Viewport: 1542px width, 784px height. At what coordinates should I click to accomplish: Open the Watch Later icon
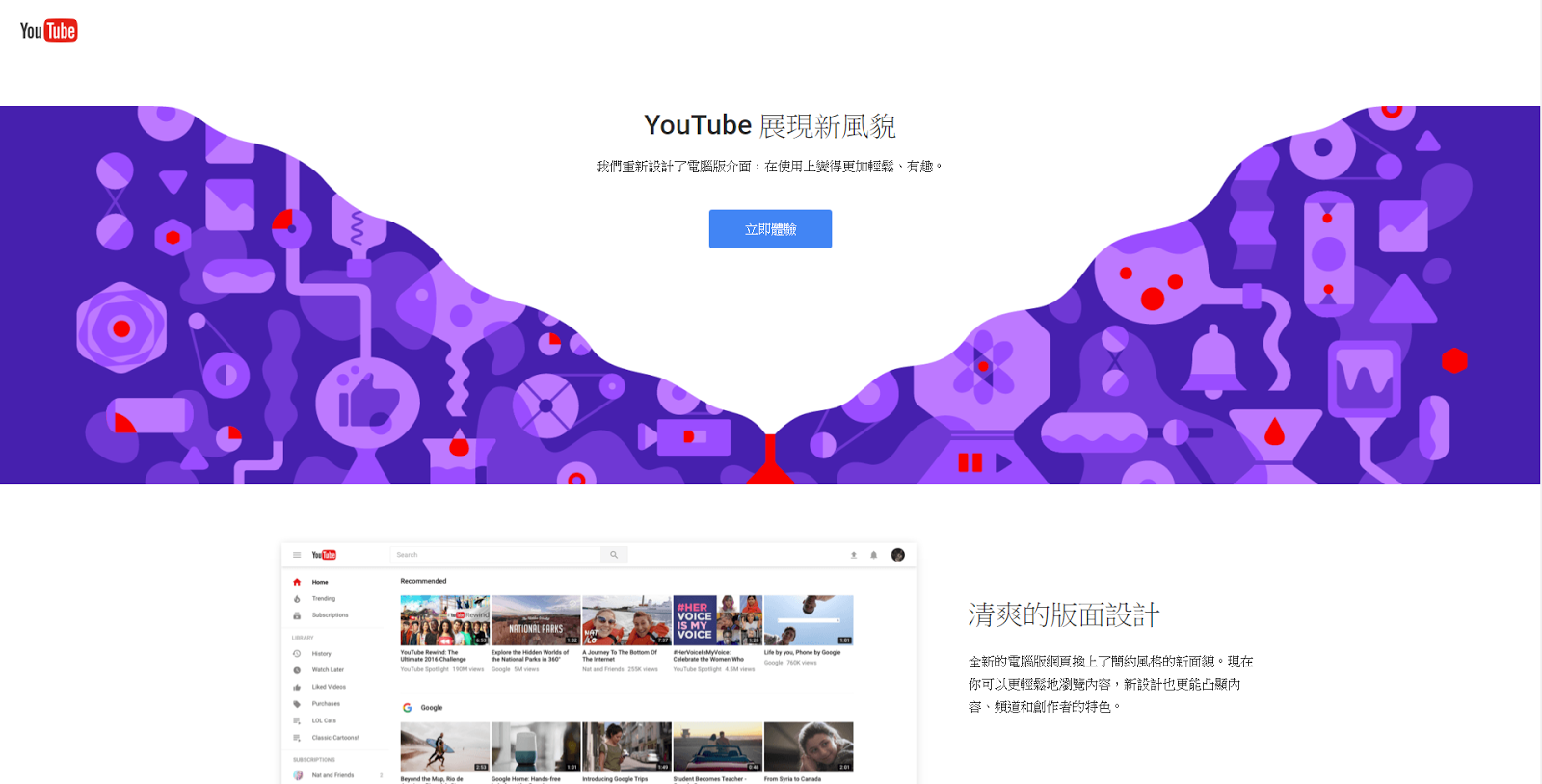coord(297,670)
